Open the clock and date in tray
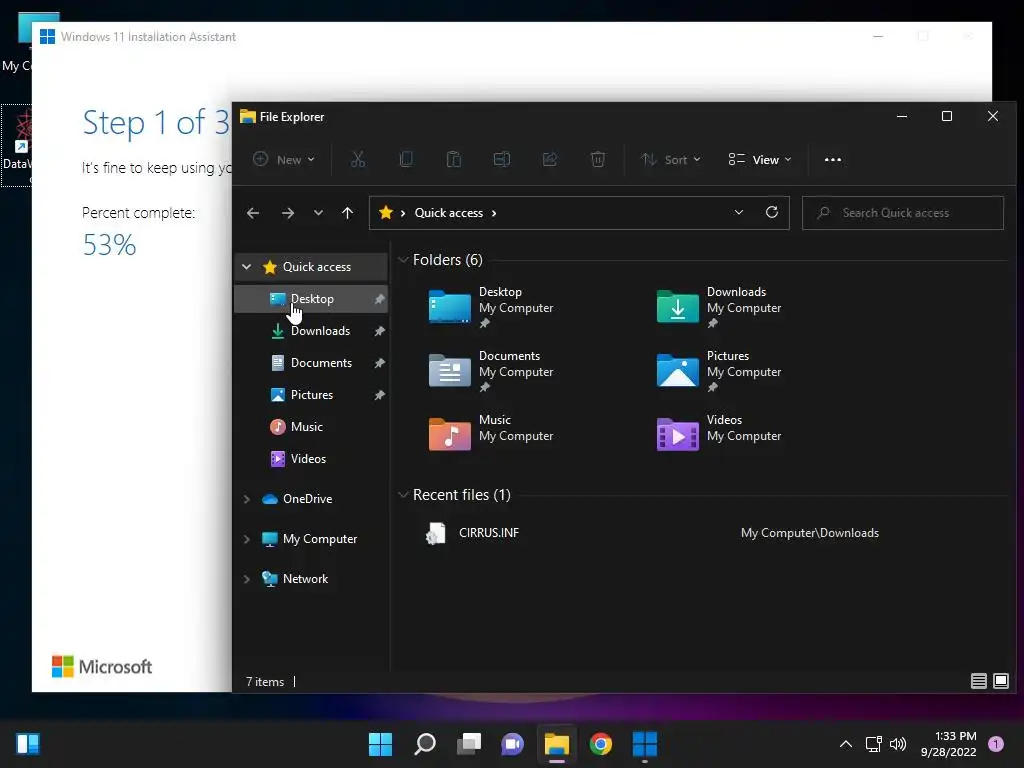Viewport: 1024px width, 768px height. [948, 744]
